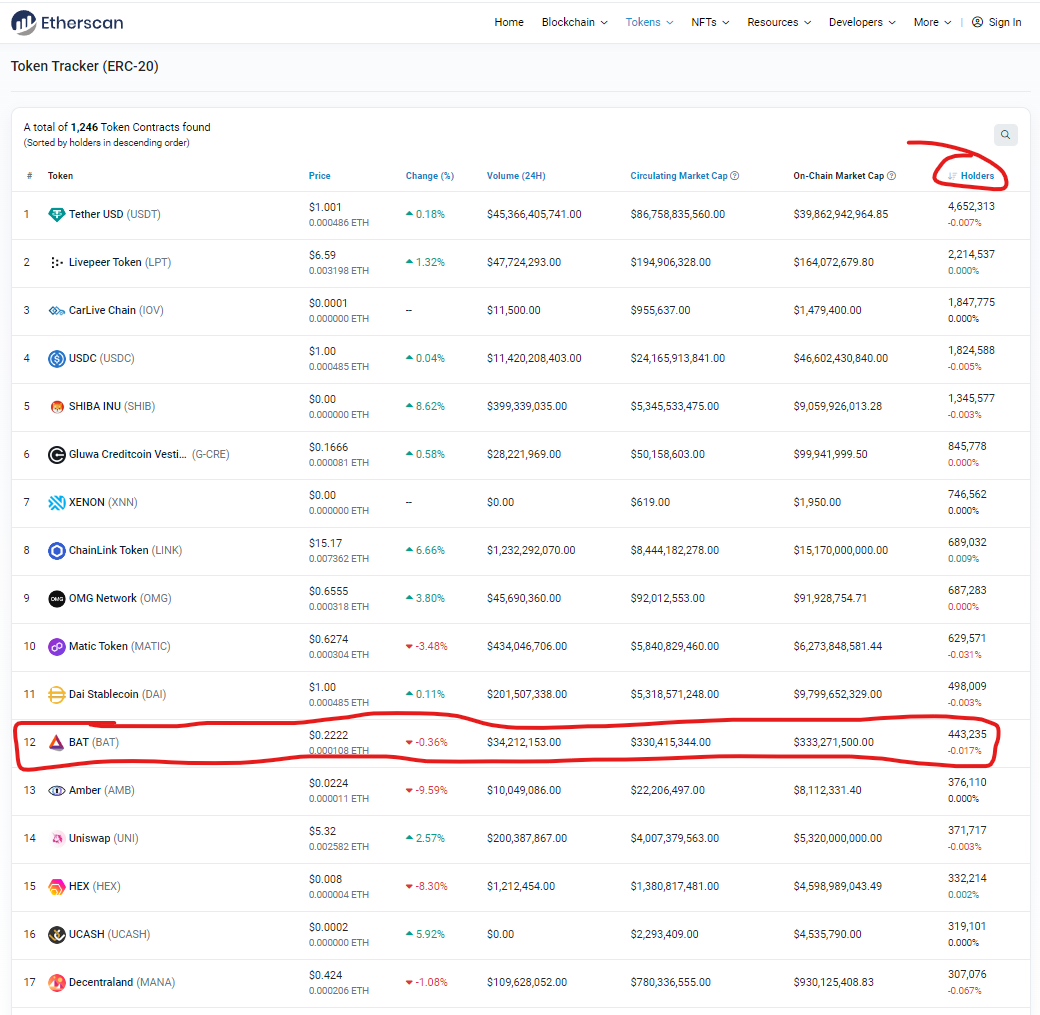1040x1015 pixels.
Task: Expand the NFTs dropdown menu
Action: tap(710, 22)
